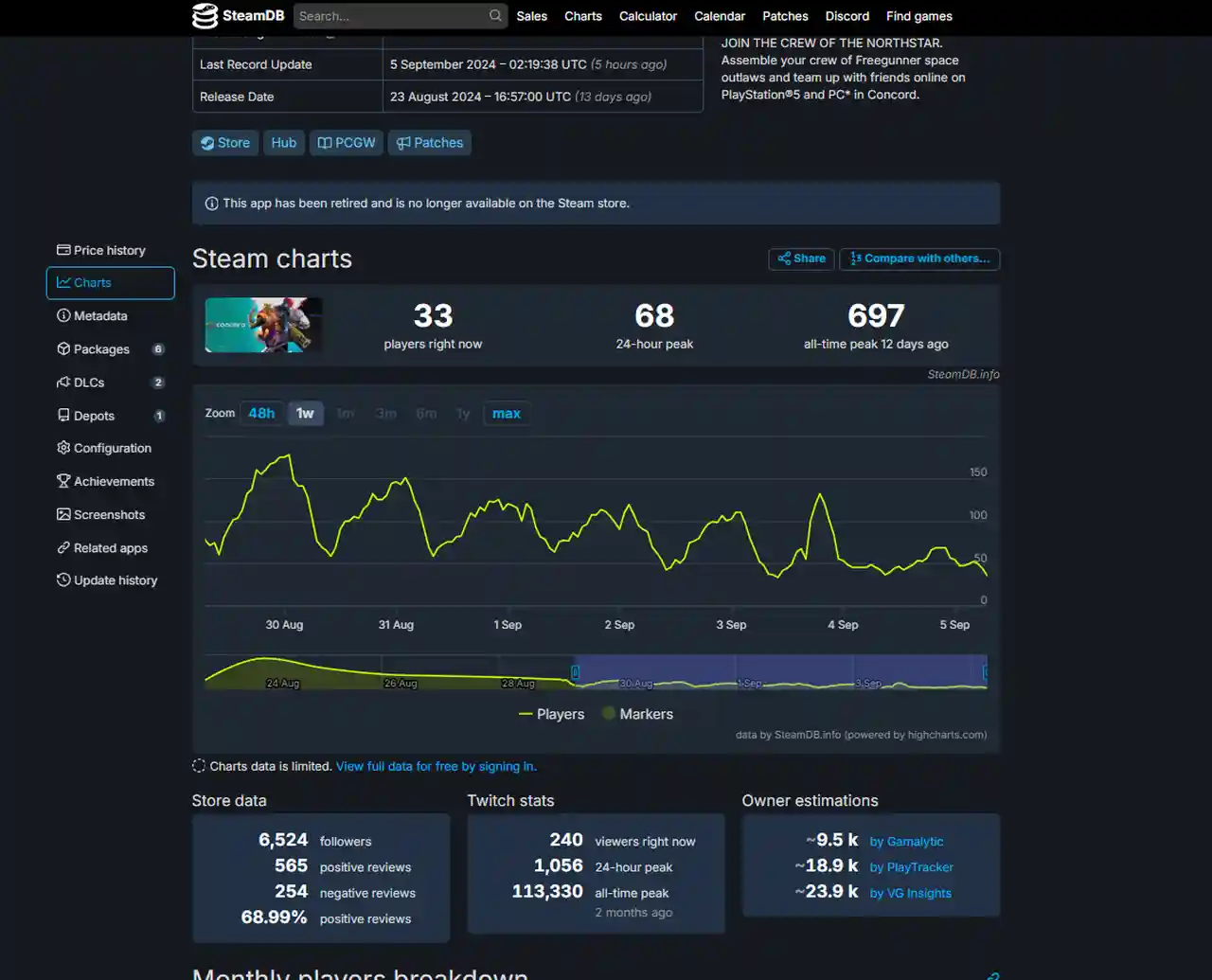Open the by VG Insights link
Screen dimensions: 1212x980
coord(911,893)
